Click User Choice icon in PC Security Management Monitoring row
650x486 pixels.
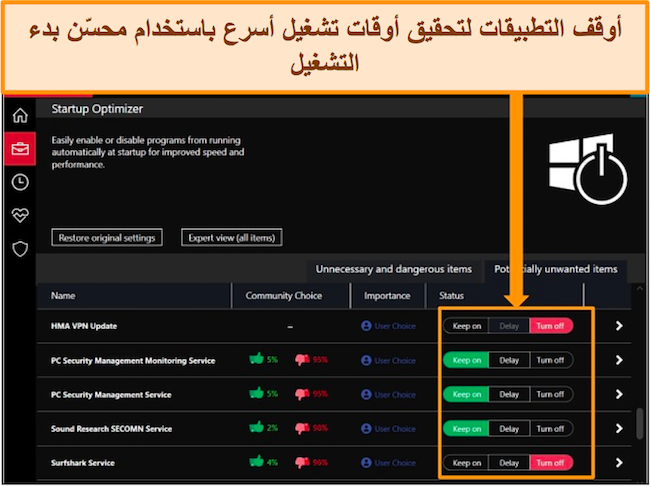366,360
